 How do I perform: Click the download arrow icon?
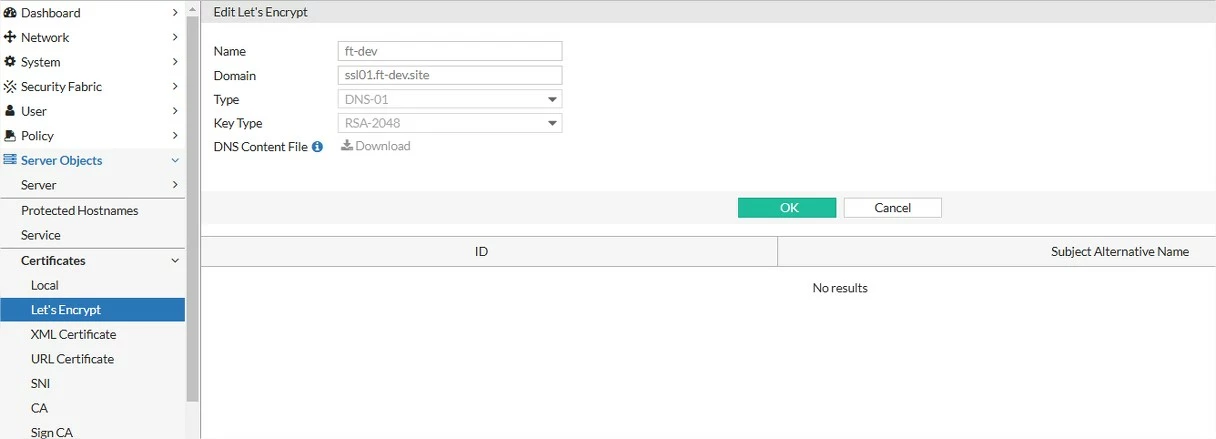coord(347,145)
